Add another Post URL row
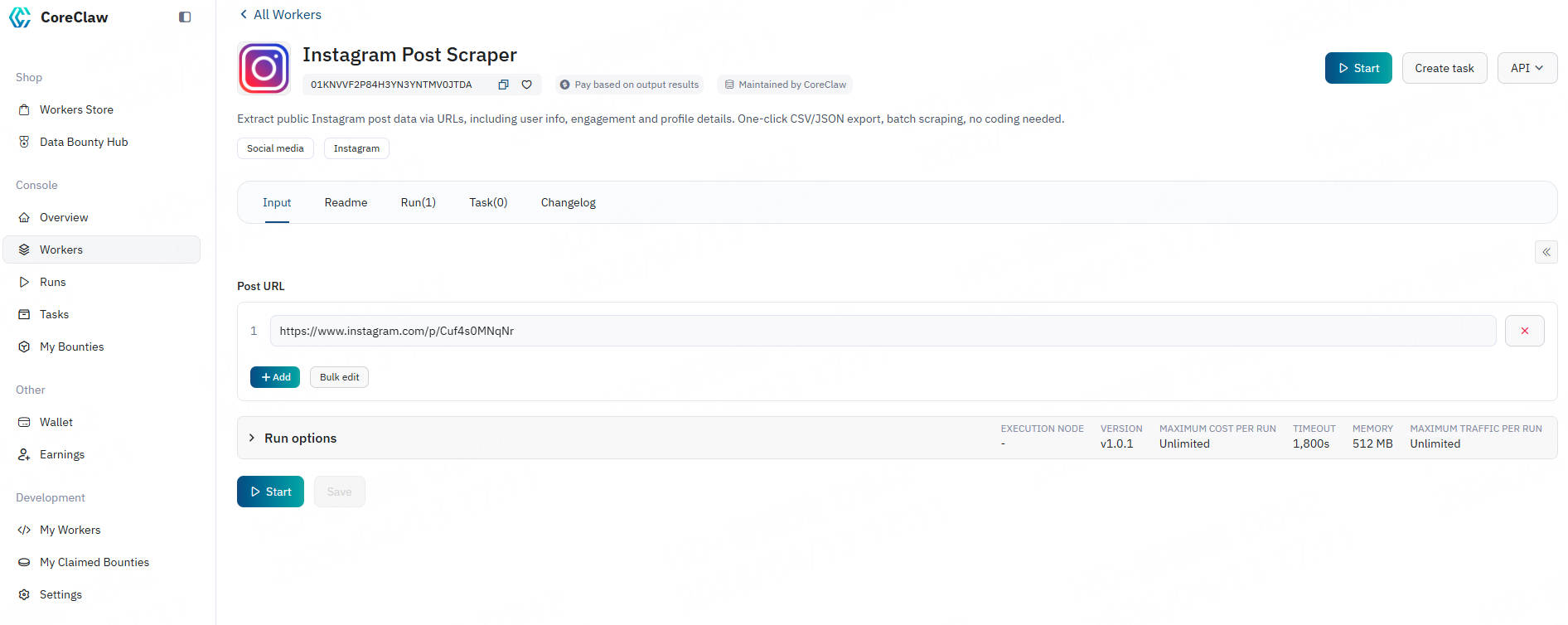This screenshot has width=1568, height=625. [275, 377]
